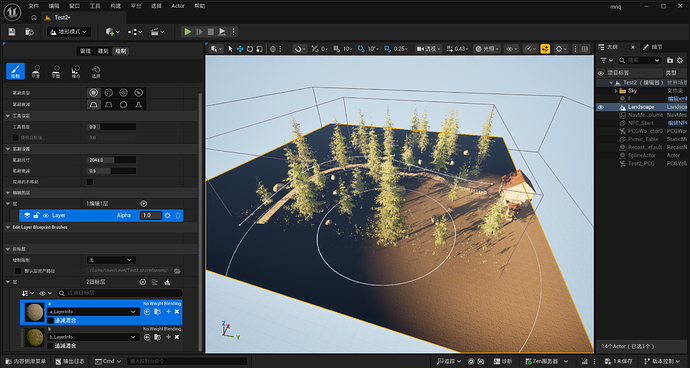Open the Zen服务器 status button

pos(548,361)
